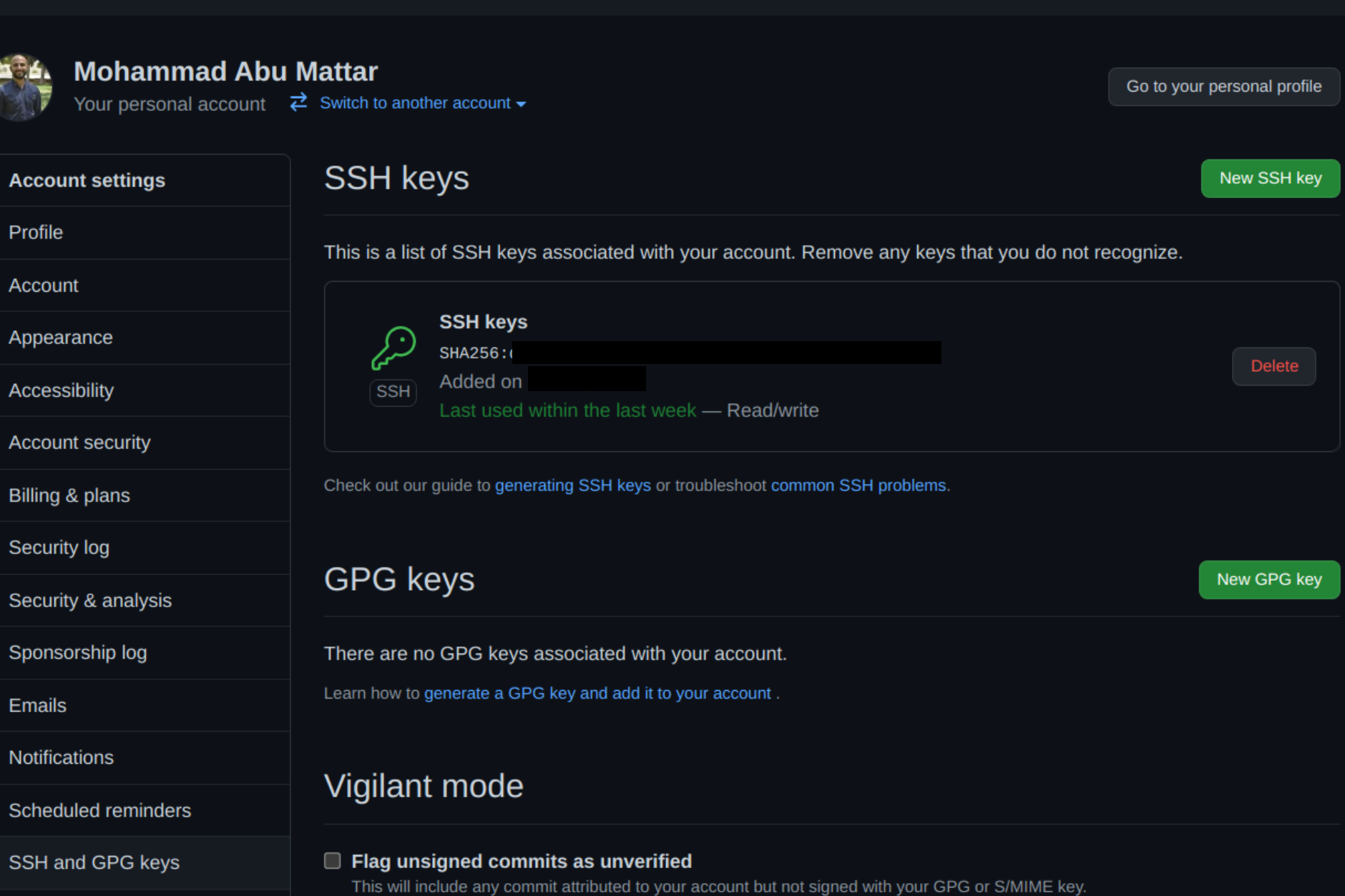Click the New GPG key button
The height and width of the screenshot is (896, 1345).
click(1268, 579)
